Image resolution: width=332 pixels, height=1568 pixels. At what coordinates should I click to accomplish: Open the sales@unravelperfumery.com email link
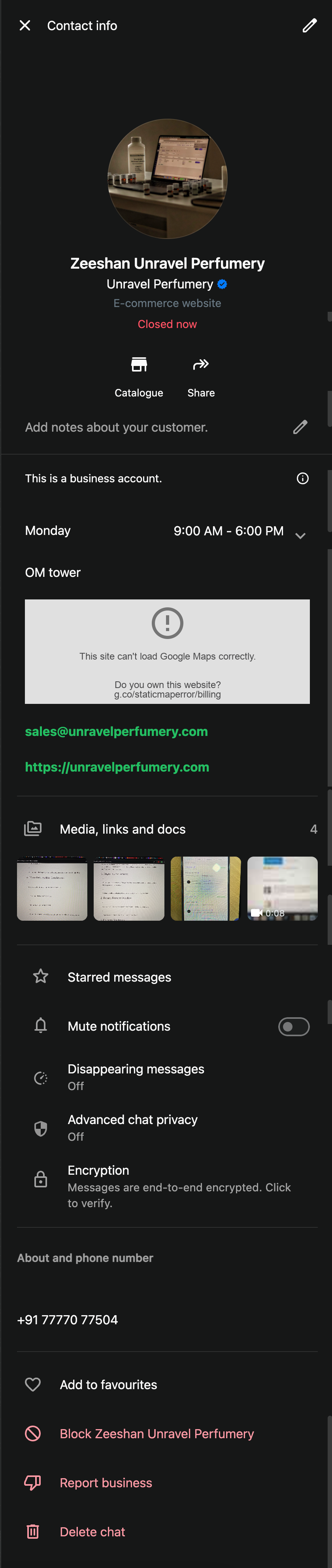pyautogui.click(x=116, y=732)
